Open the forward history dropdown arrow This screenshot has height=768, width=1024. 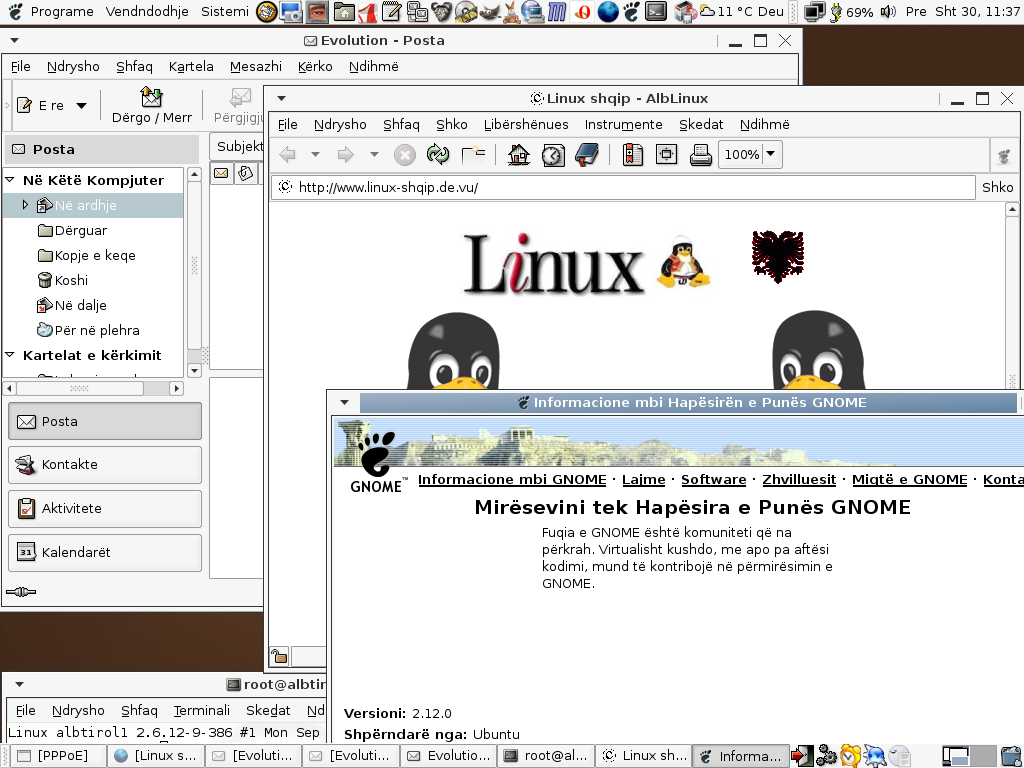click(374, 155)
